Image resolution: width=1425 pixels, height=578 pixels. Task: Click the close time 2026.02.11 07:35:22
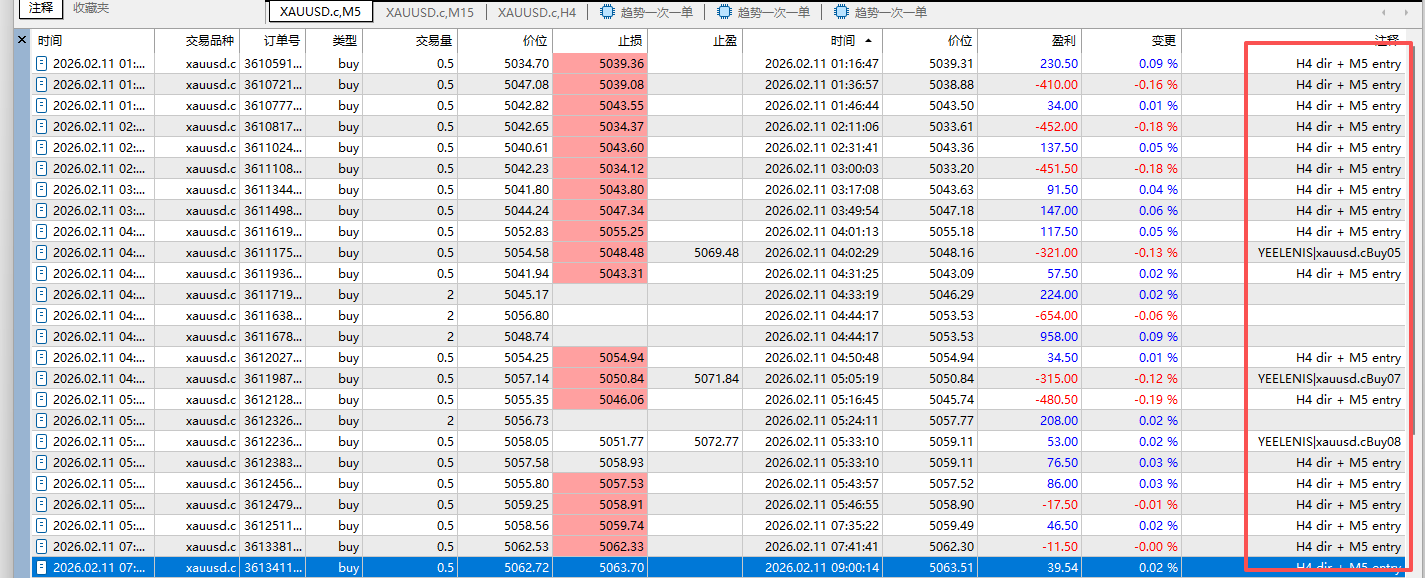click(x=822, y=525)
